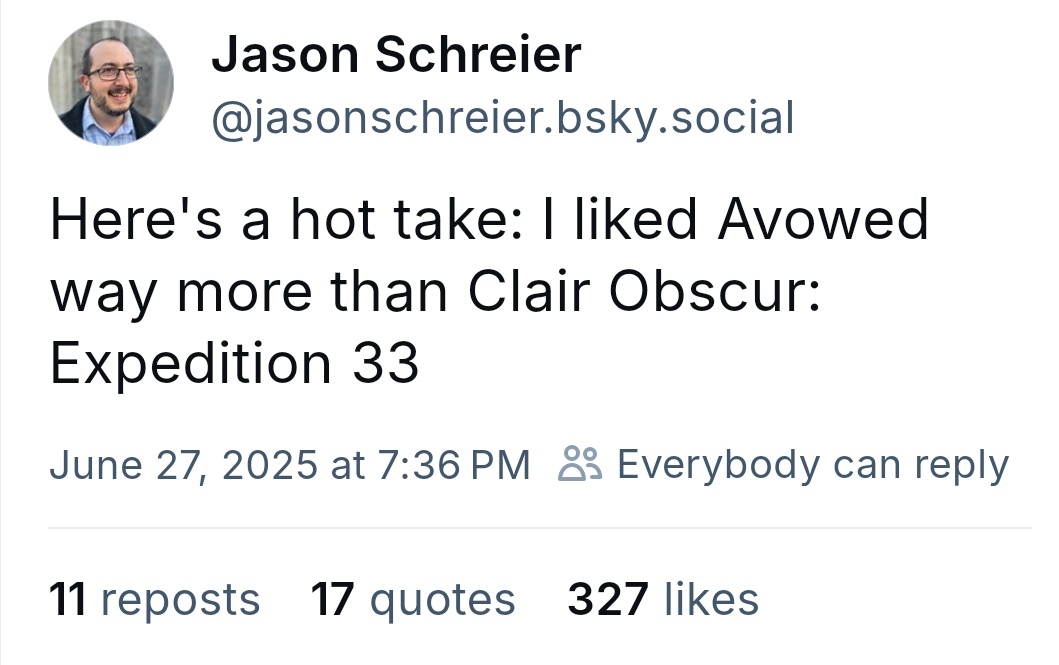The image size is (1059, 665).
Task: Click the word Avowed in post
Action: point(823,219)
